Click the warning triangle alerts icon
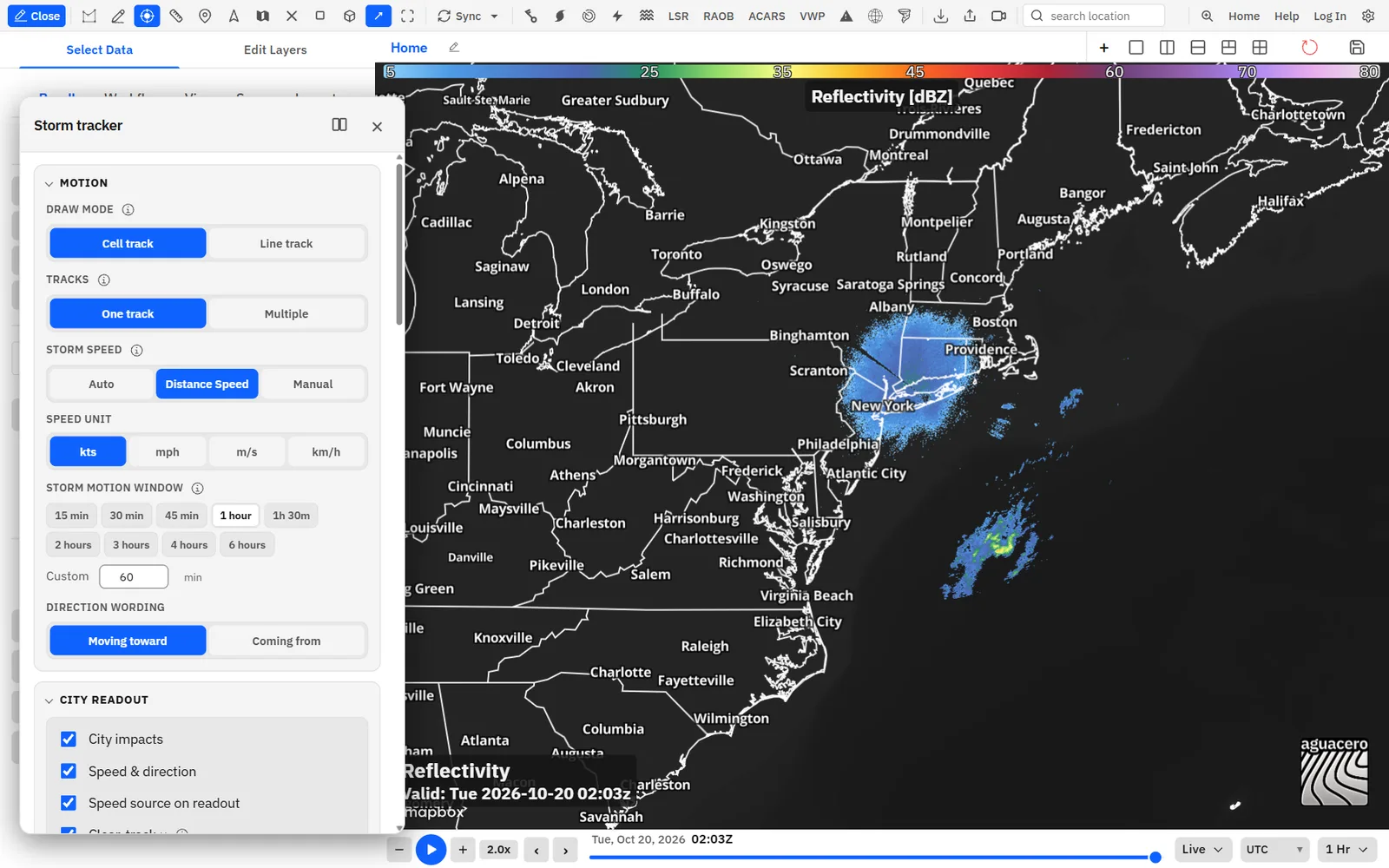The height and width of the screenshot is (868, 1389). click(846, 16)
